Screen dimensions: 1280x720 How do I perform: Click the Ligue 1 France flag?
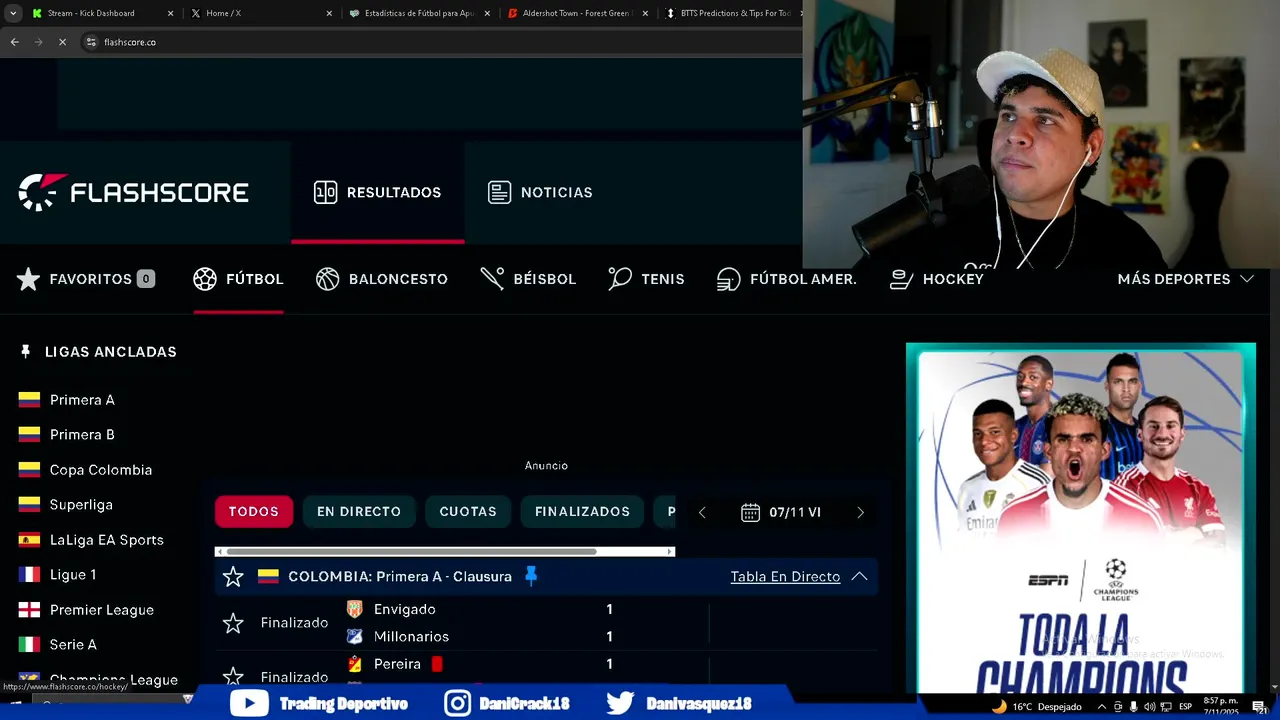coord(29,575)
